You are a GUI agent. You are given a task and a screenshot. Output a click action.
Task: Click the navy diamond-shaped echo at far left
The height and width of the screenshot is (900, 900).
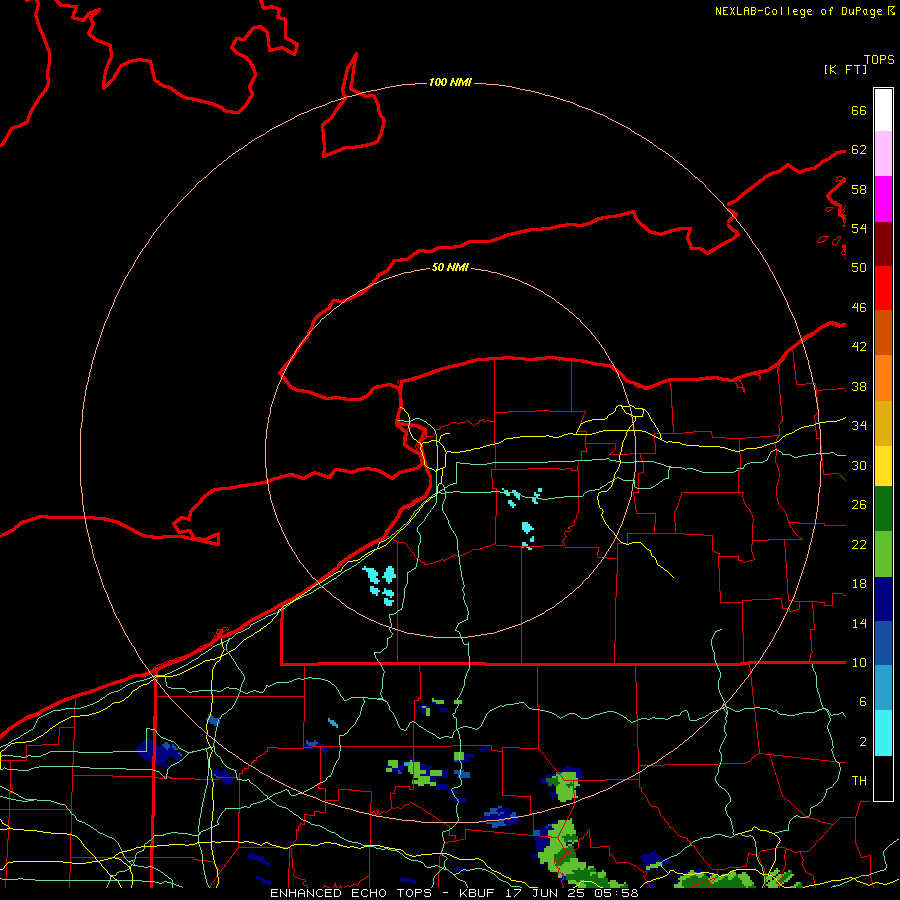pyautogui.click(x=158, y=752)
